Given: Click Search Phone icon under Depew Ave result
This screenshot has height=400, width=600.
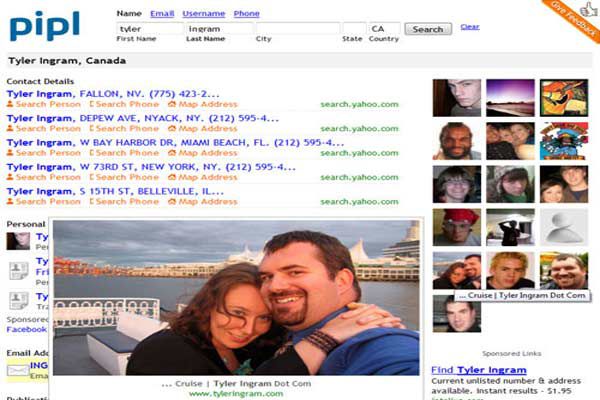Looking at the screenshot, I should pyautogui.click(x=92, y=129).
